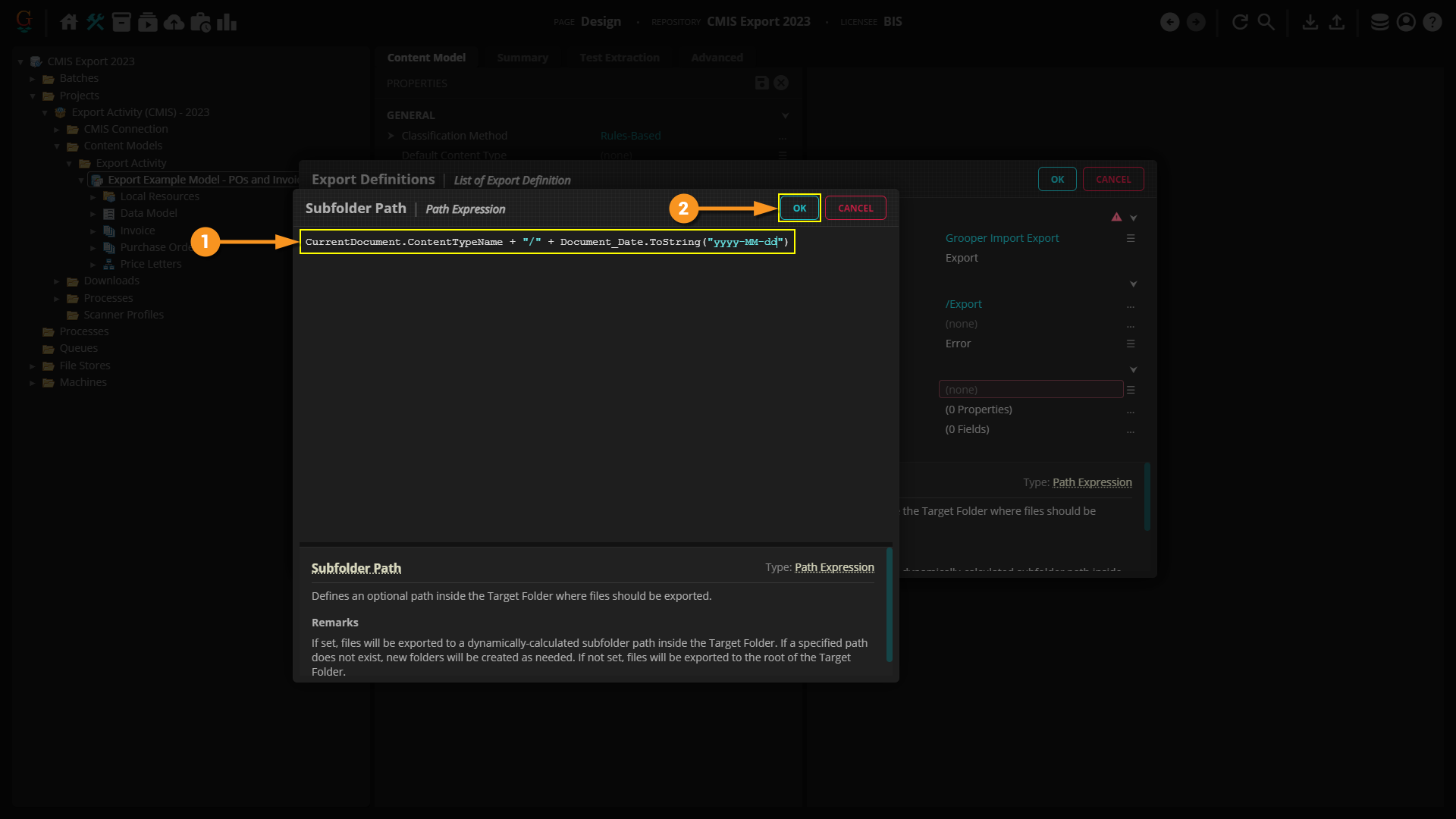Open the Home page icon
The image size is (1456, 819).
pos(69,22)
